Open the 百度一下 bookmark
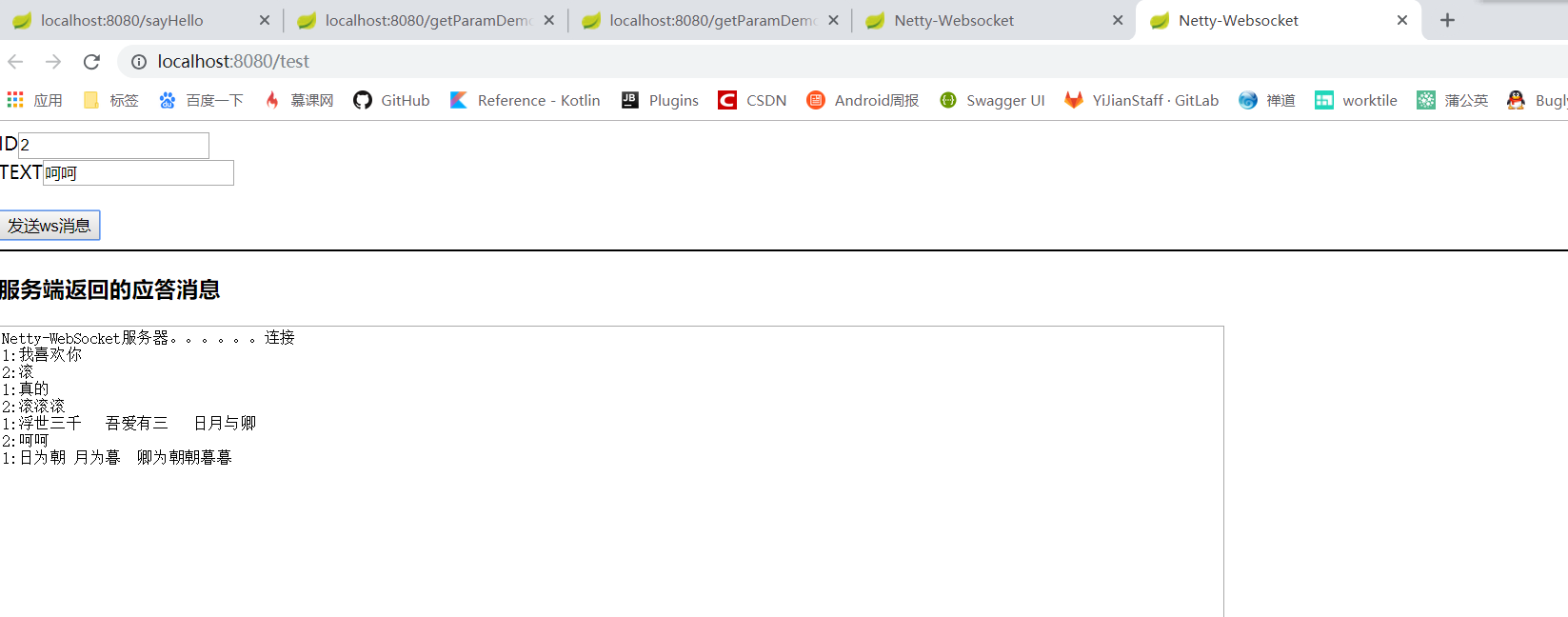1568x617 pixels. tap(201, 100)
